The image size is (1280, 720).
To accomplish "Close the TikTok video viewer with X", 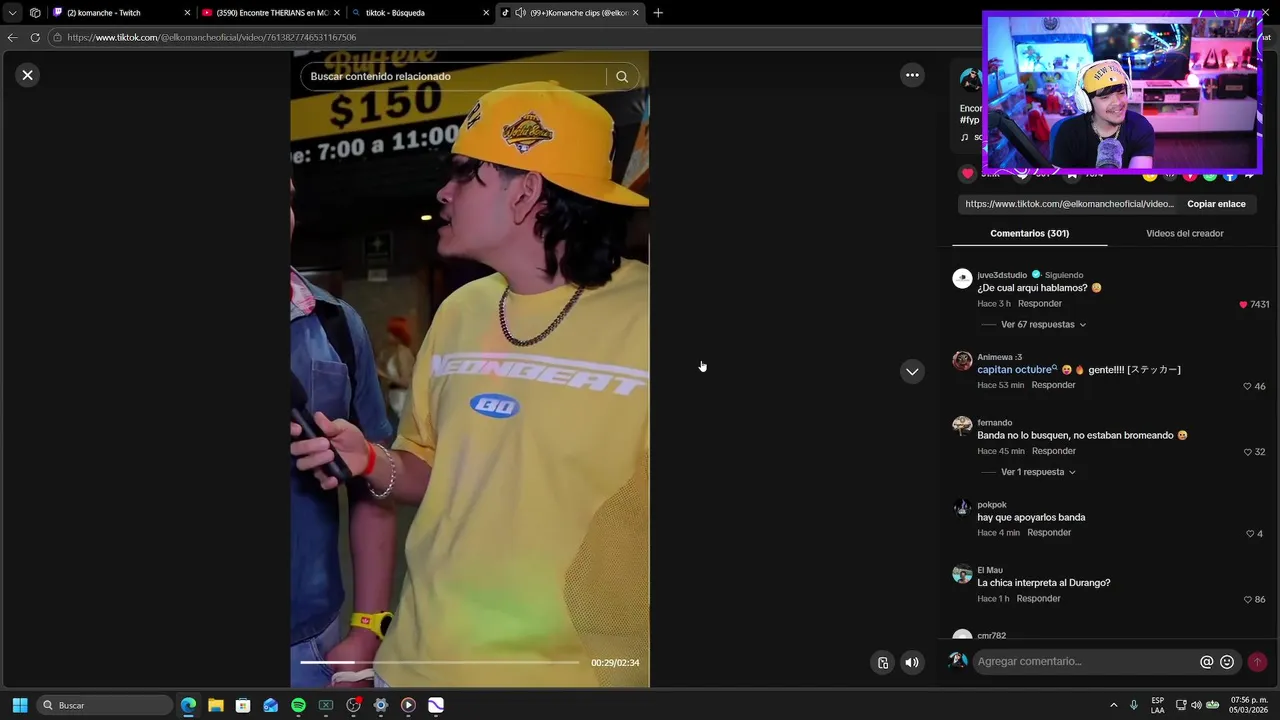I will click(27, 75).
